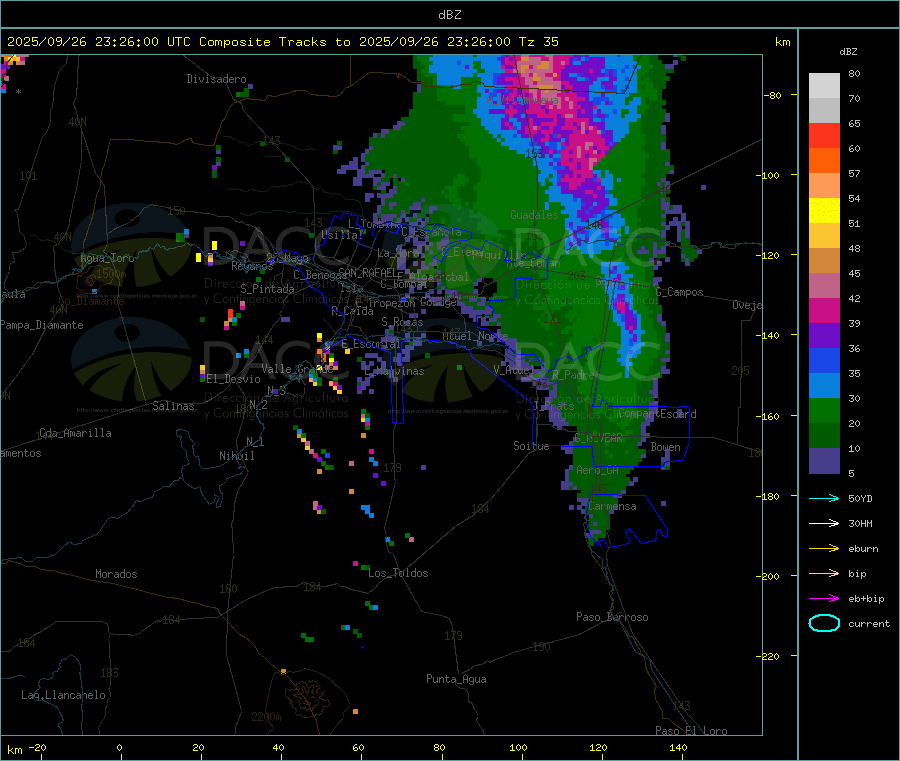Click the Punta_Agua location label

pyautogui.click(x=456, y=679)
